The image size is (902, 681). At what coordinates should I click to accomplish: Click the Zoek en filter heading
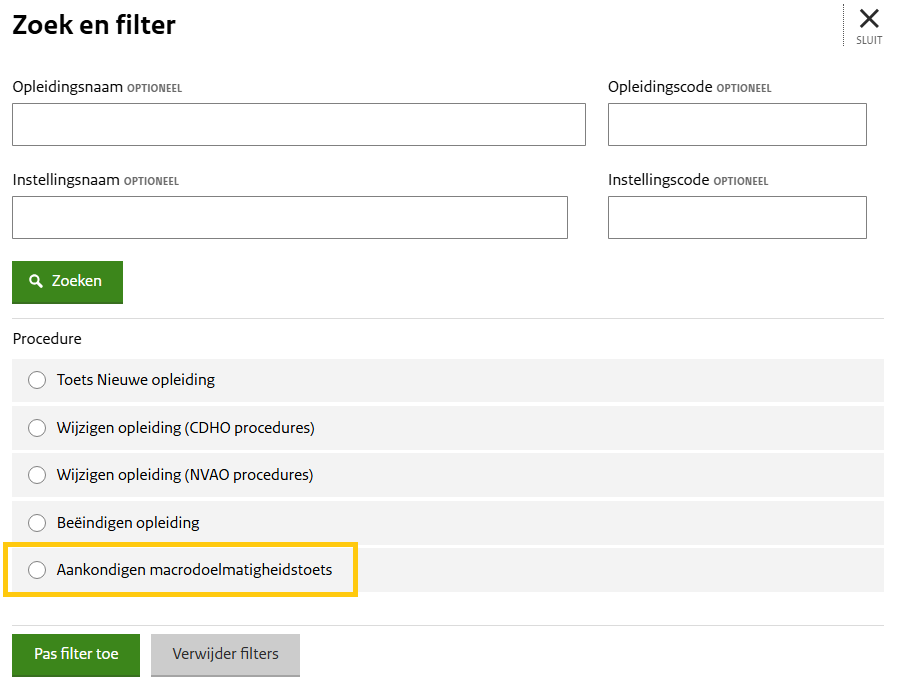(x=94, y=25)
